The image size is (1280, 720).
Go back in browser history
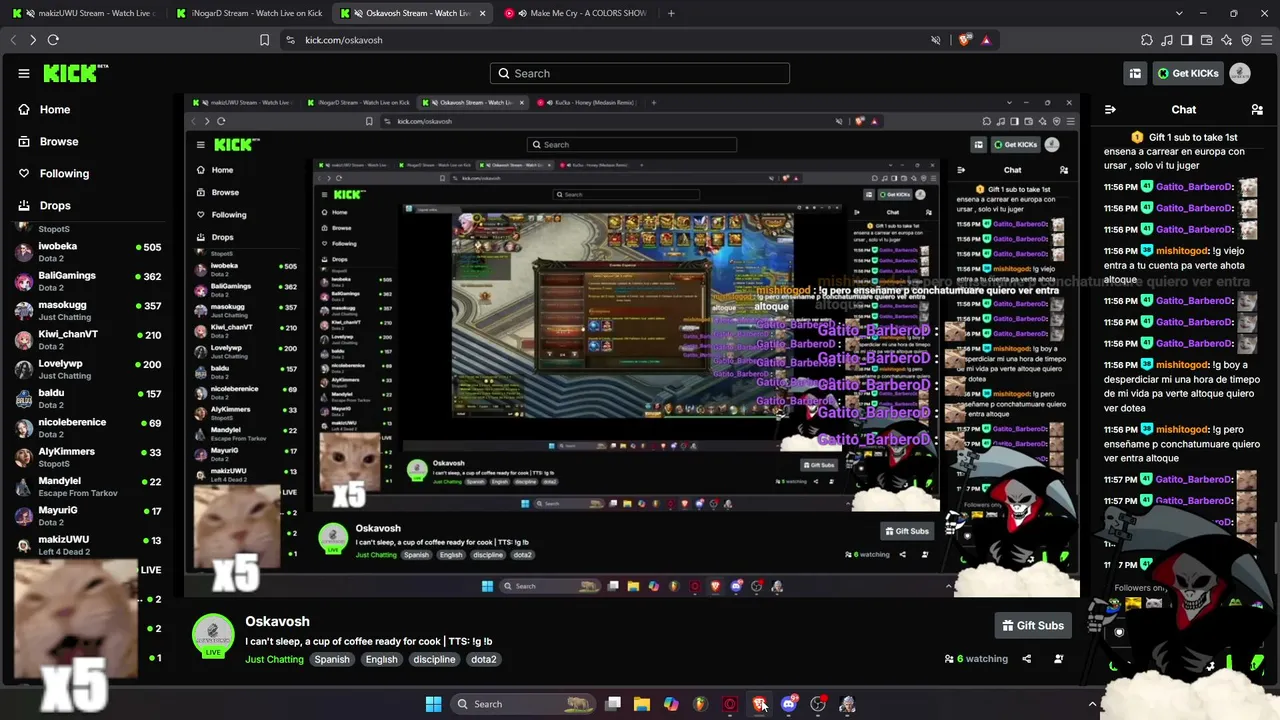[x=13, y=40]
